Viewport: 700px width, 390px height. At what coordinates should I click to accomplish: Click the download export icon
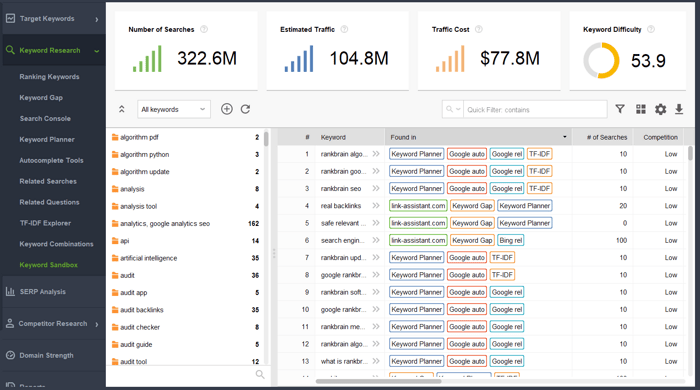tap(679, 109)
